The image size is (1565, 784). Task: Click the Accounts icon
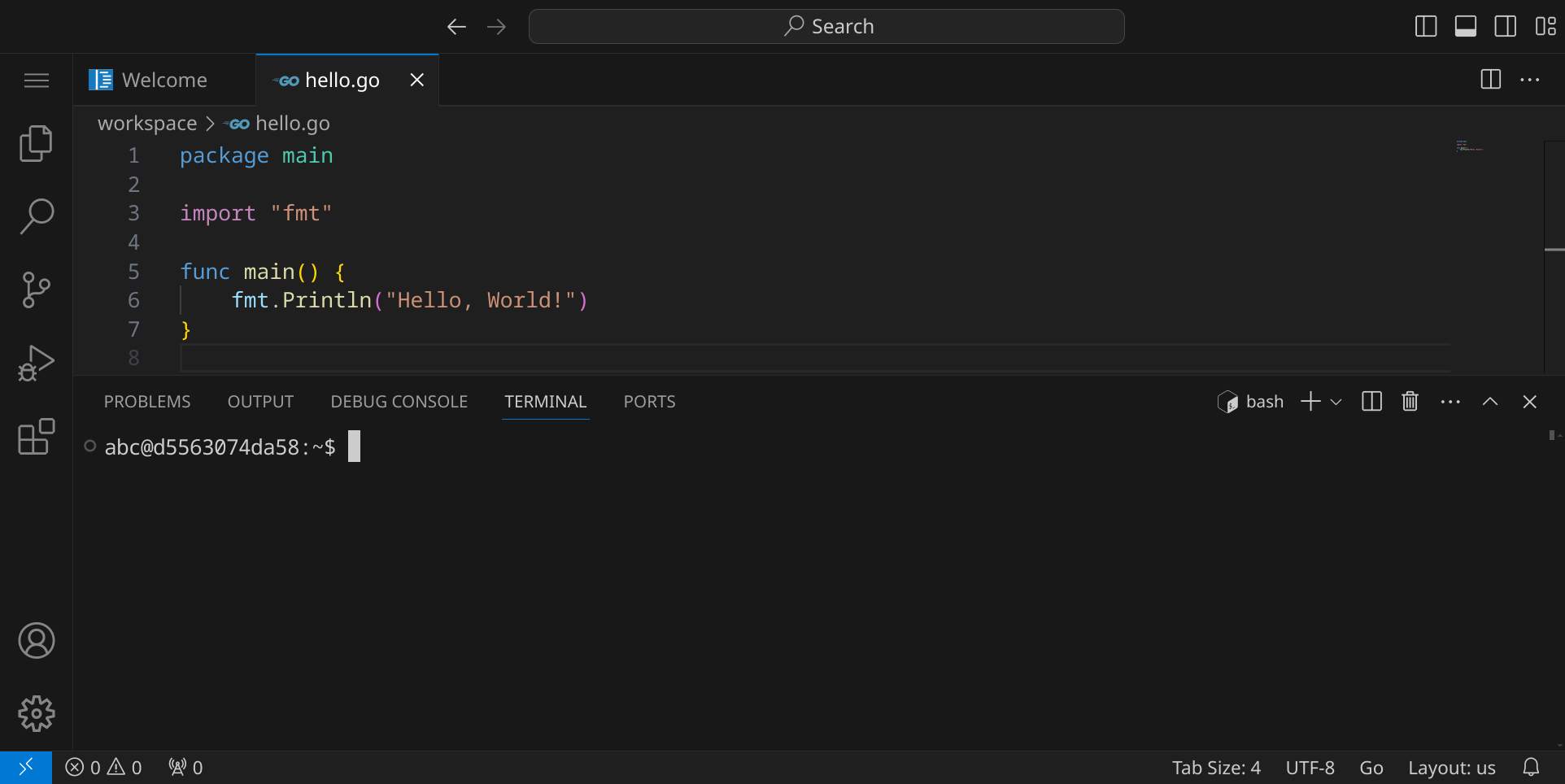pos(36,641)
